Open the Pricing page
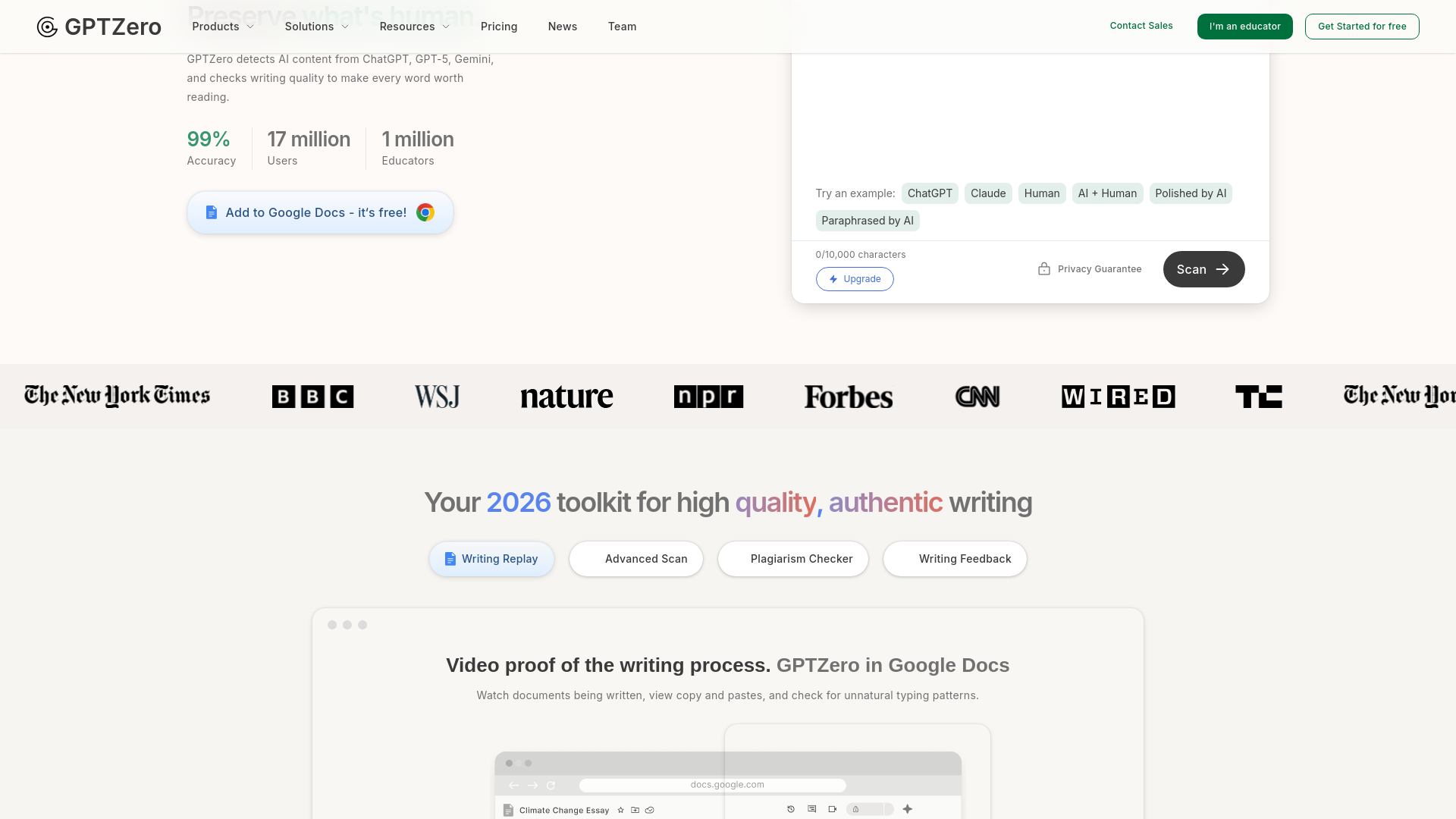 click(499, 27)
